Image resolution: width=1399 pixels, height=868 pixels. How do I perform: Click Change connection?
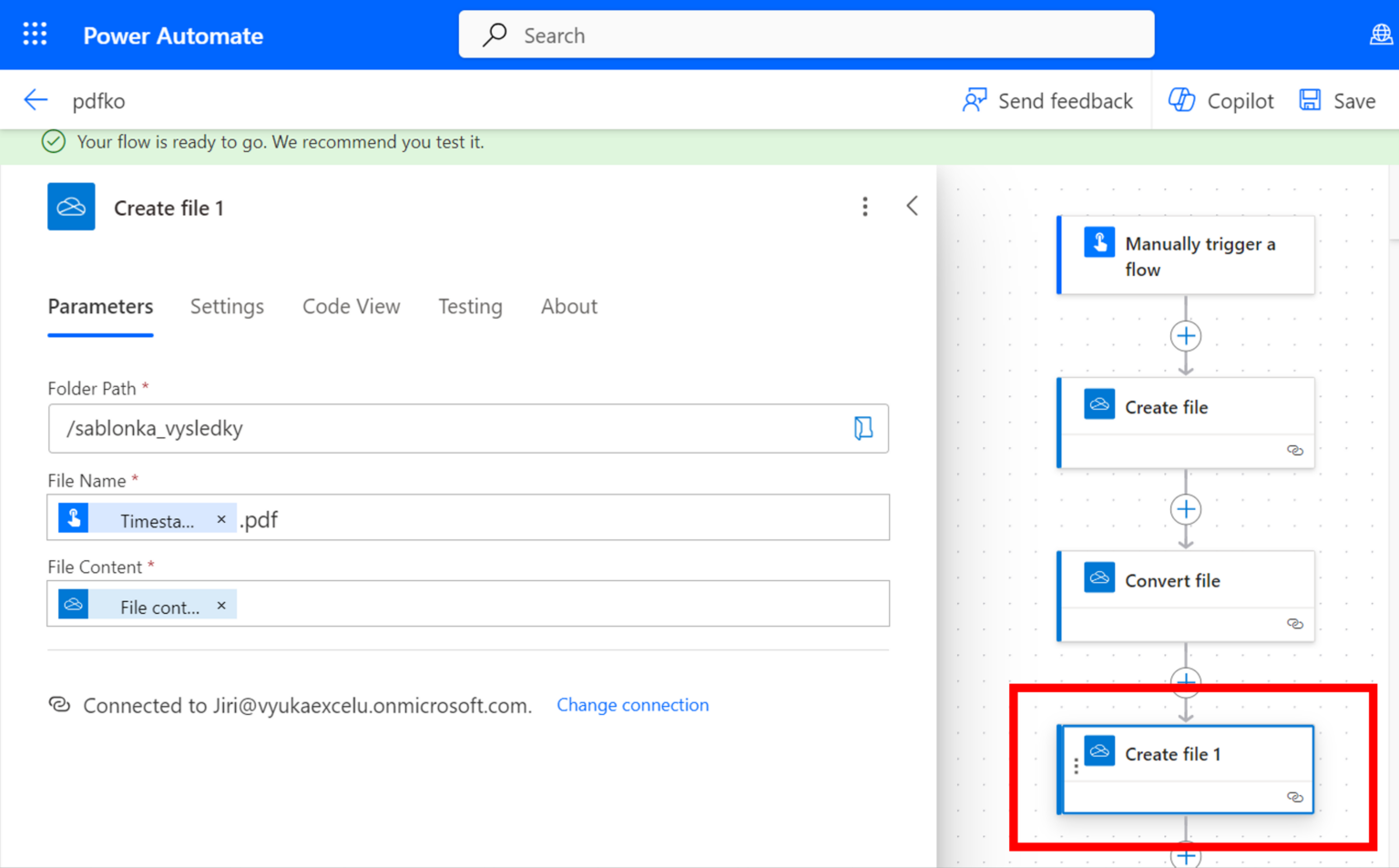coord(632,704)
